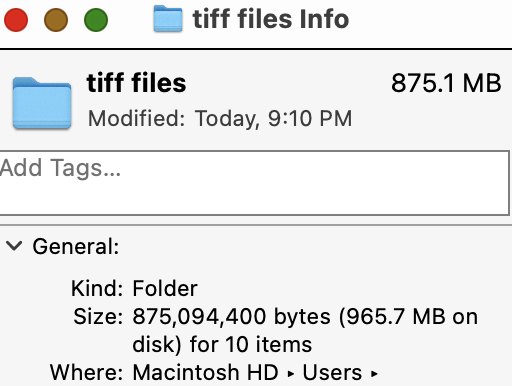512x386 pixels.
Task: Click the General: section header label
Action: coord(76,247)
